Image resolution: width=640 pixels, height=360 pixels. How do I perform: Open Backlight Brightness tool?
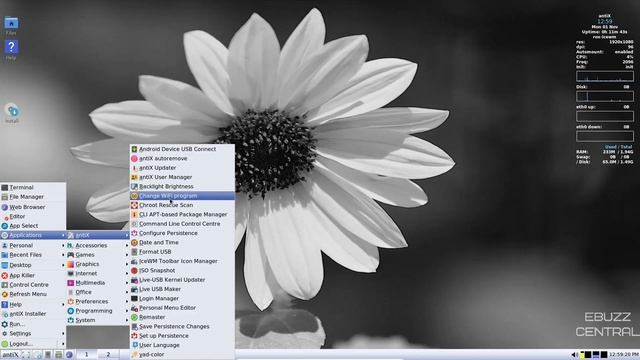pos(182,187)
